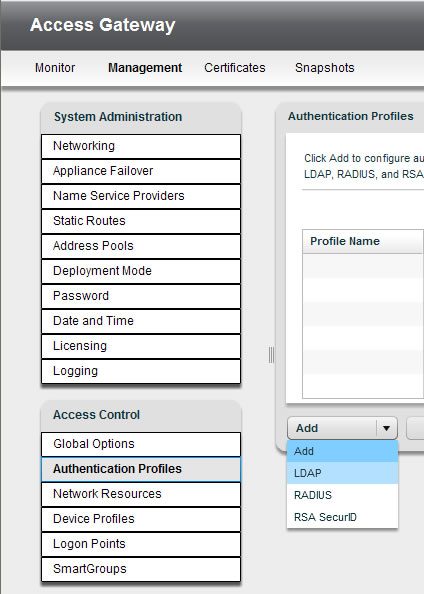
Task: Open Networking settings
Action: click(x=141, y=146)
